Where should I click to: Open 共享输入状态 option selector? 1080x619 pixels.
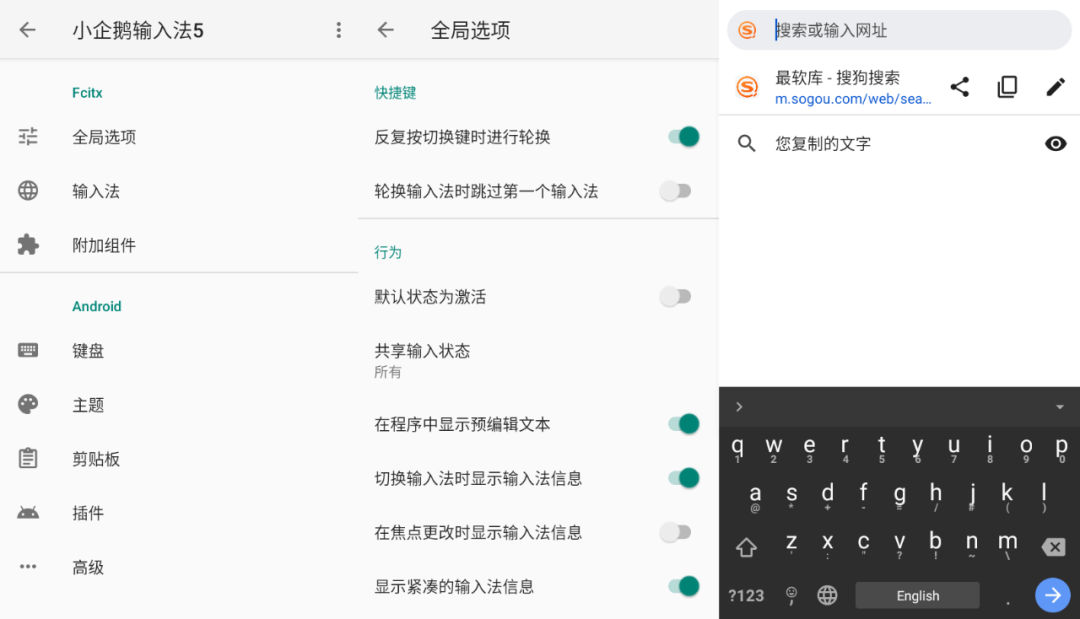pyautogui.click(x=539, y=360)
